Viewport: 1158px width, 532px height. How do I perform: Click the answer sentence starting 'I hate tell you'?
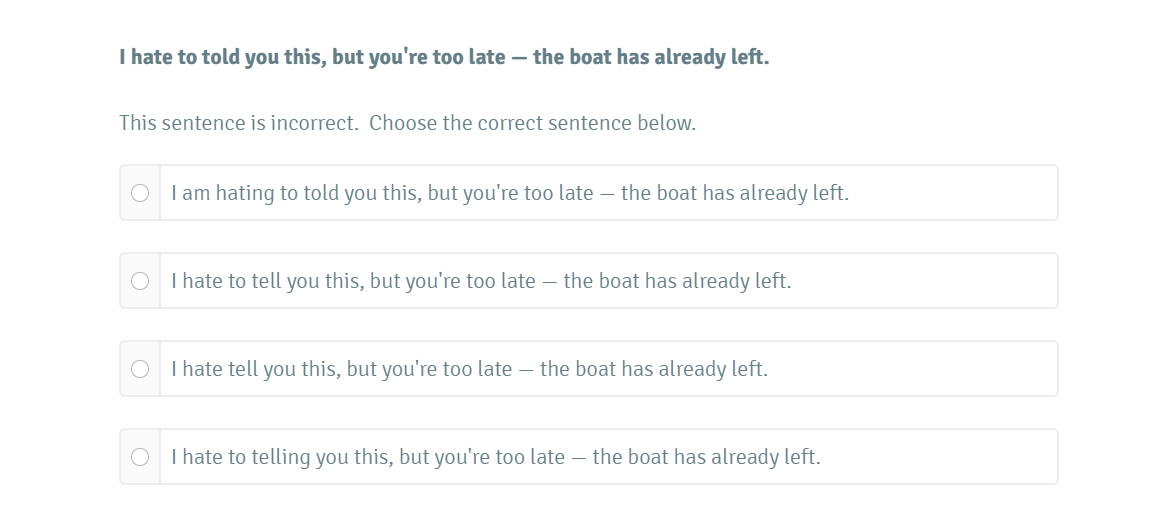click(469, 369)
